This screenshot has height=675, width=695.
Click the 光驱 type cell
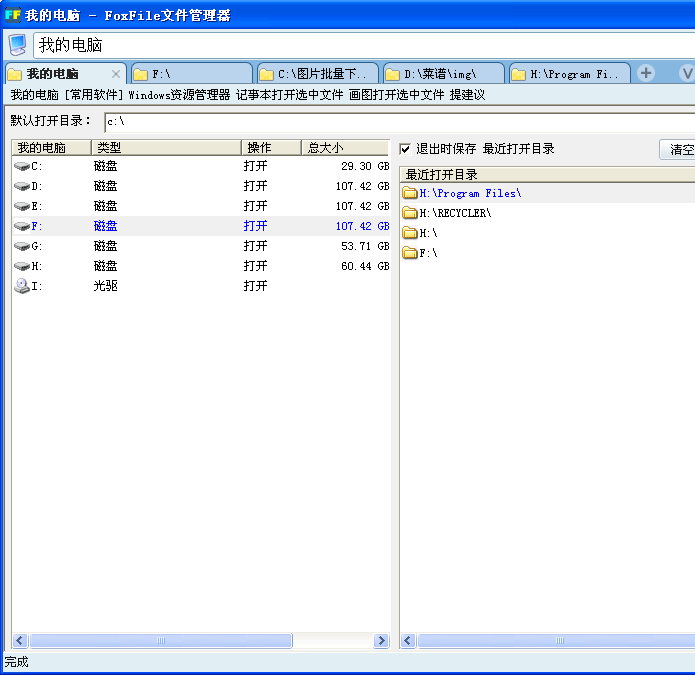point(105,286)
